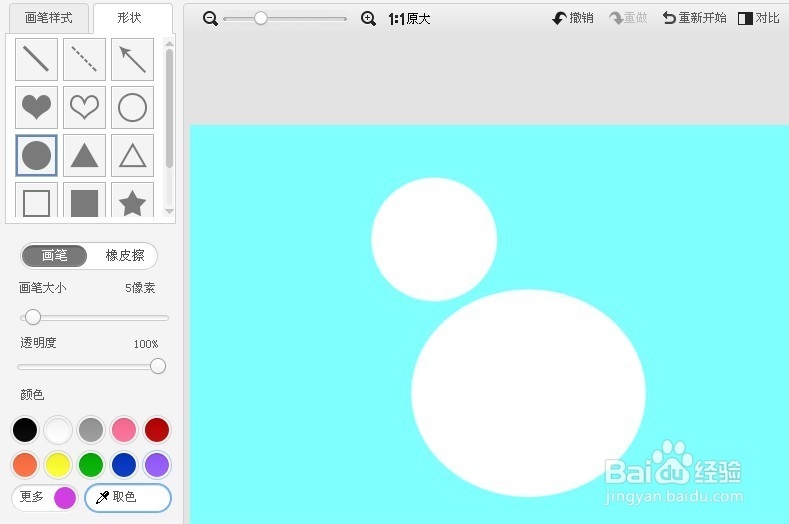Reset view to 1:1 原大
The image size is (789, 524).
click(409, 19)
